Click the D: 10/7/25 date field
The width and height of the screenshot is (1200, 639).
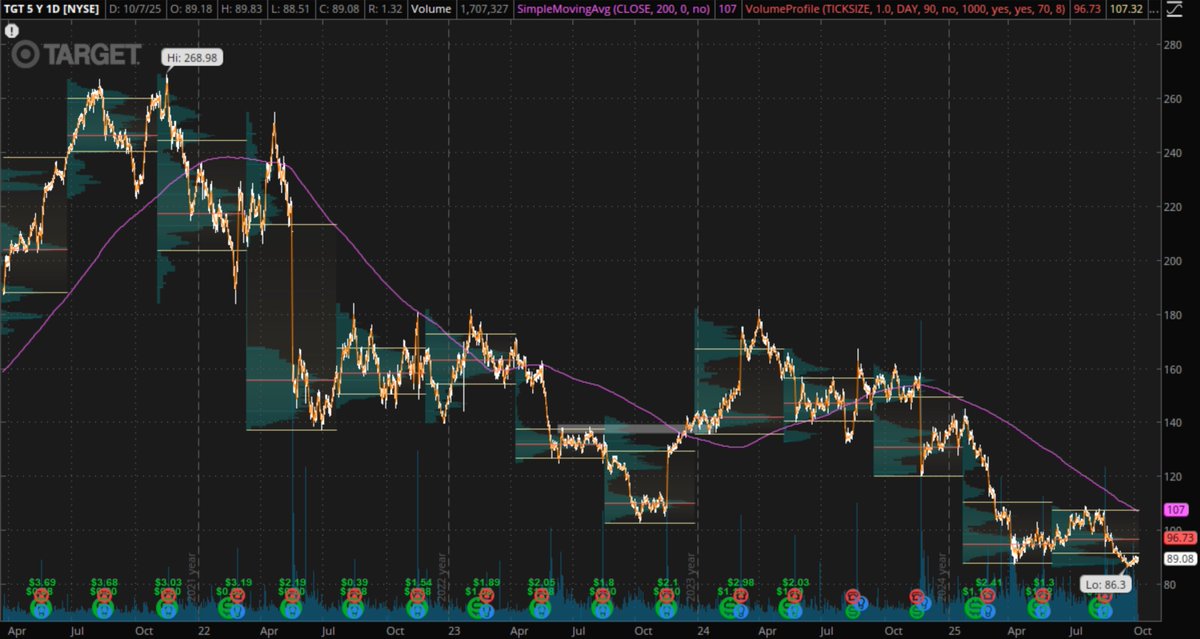tap(136, 9)
